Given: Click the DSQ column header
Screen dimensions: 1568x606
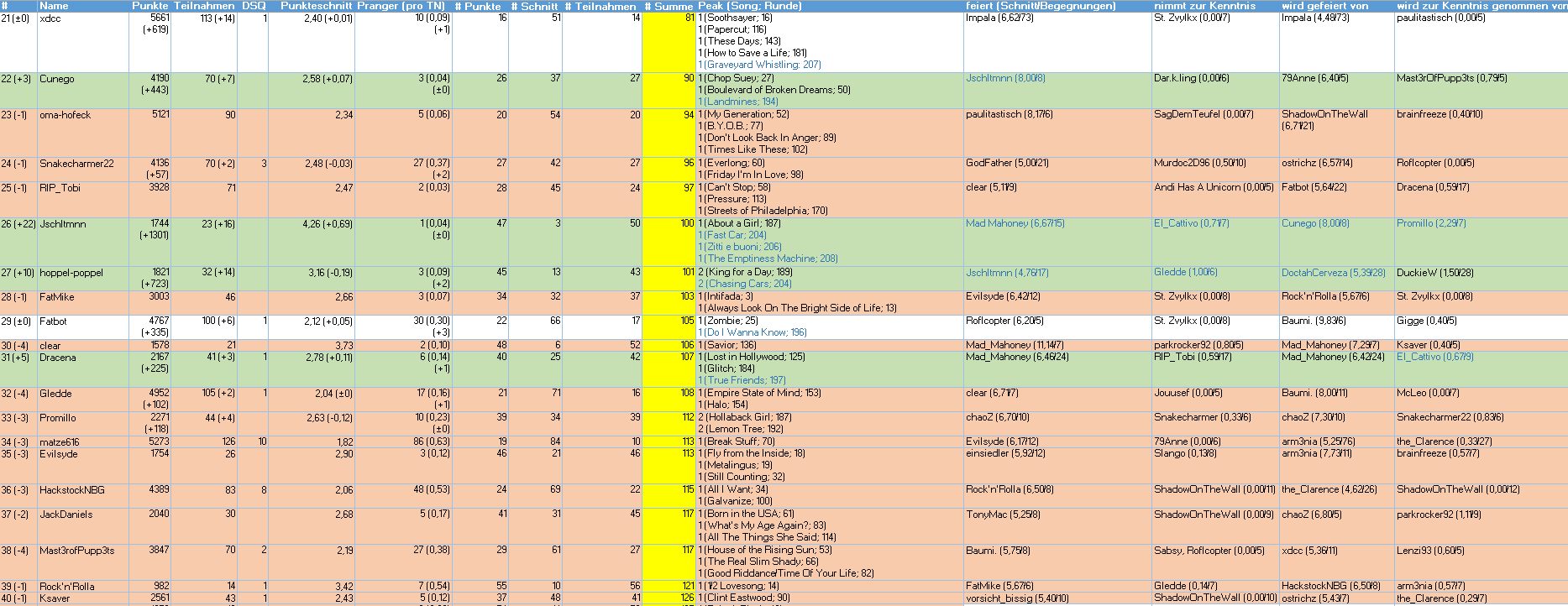Looking at the screenshot, I should (253, 6).
